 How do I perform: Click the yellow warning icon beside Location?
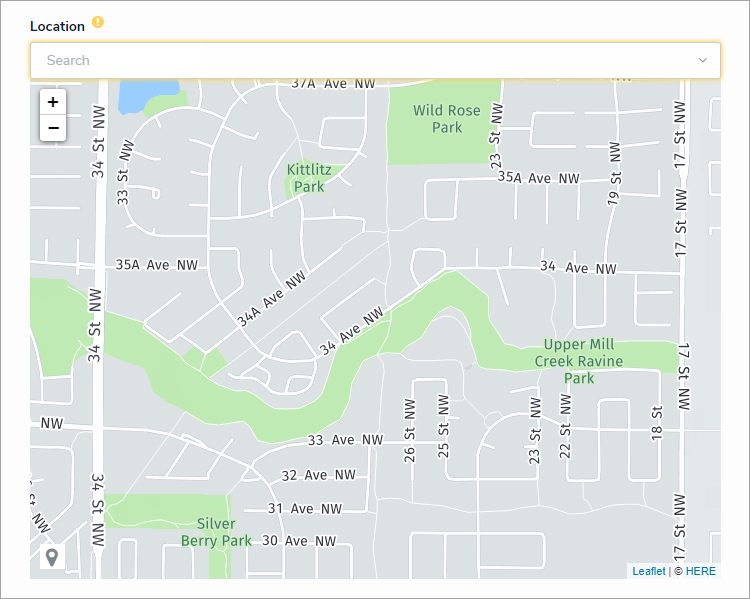(98, 22)
